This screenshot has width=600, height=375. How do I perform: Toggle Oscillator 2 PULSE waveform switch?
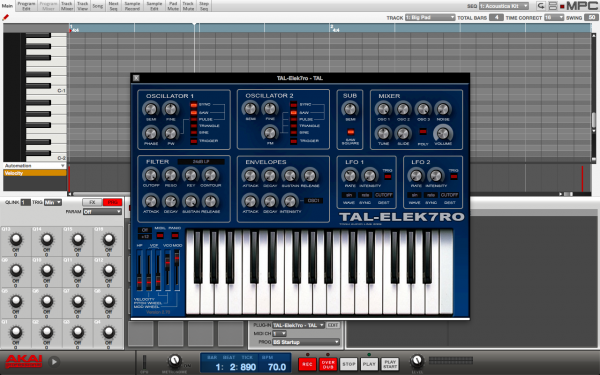[293, 119]
